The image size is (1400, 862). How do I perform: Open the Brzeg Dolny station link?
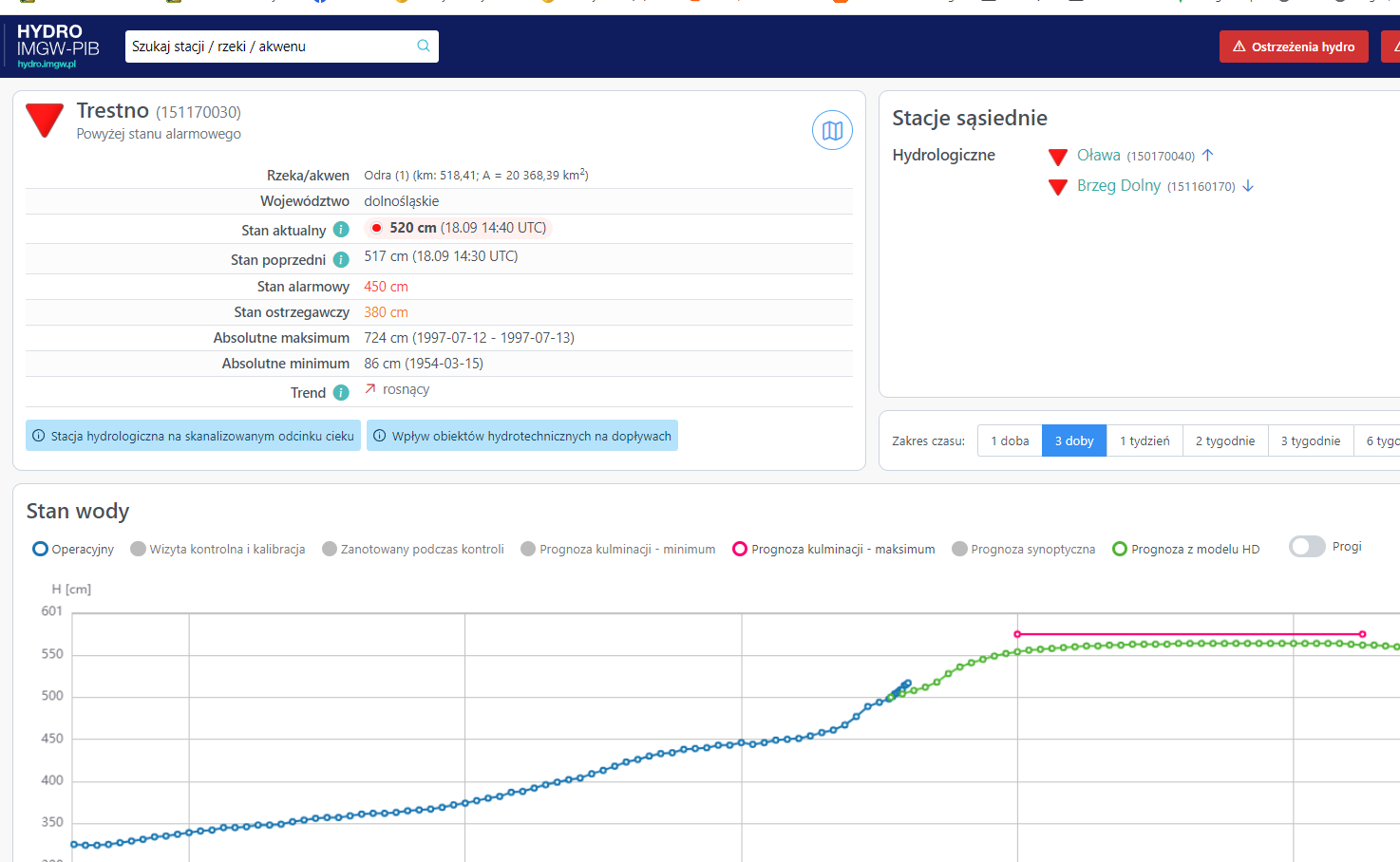coord(1118,186)
